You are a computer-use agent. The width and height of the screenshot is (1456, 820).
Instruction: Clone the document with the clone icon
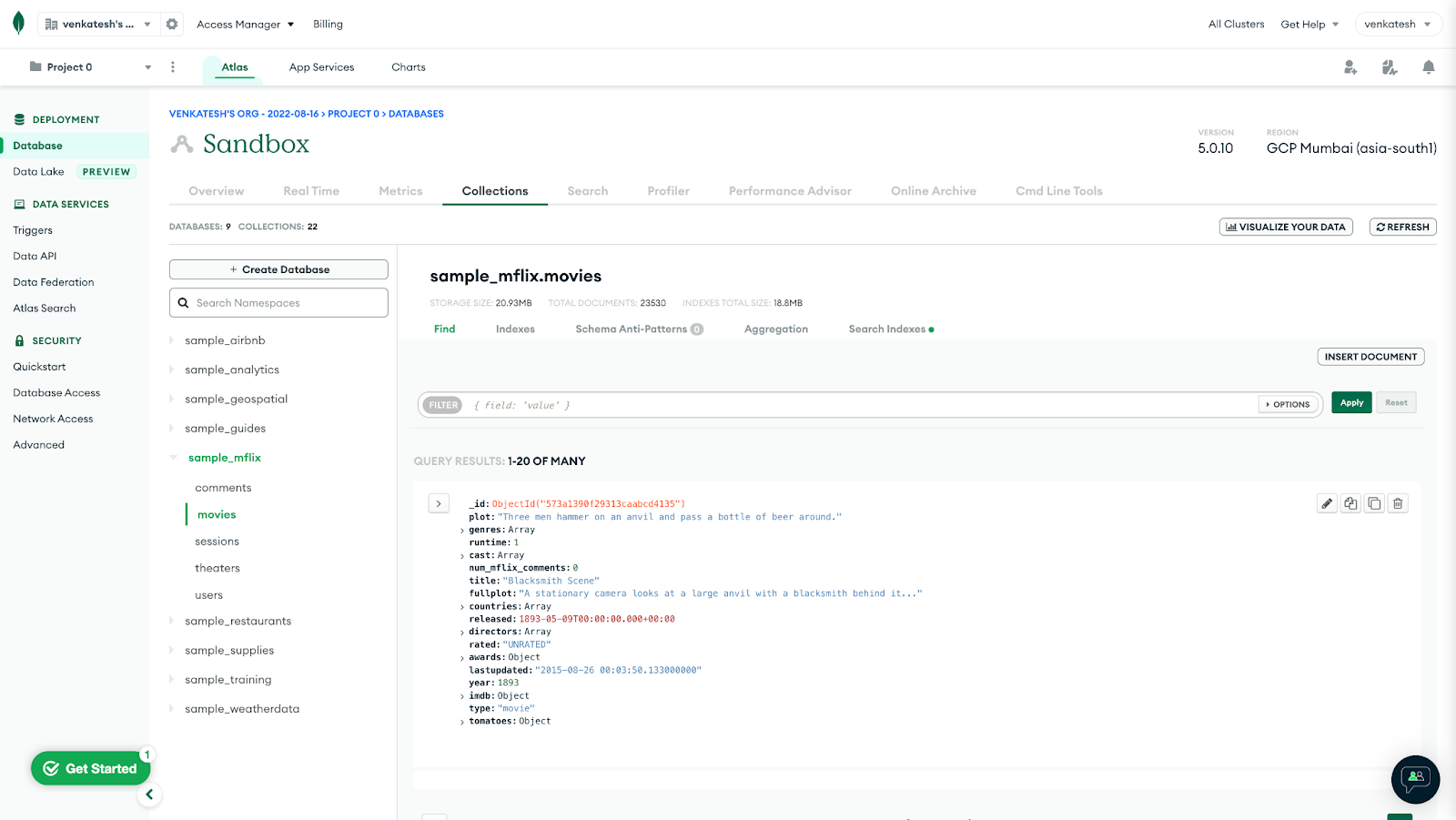1374,502
